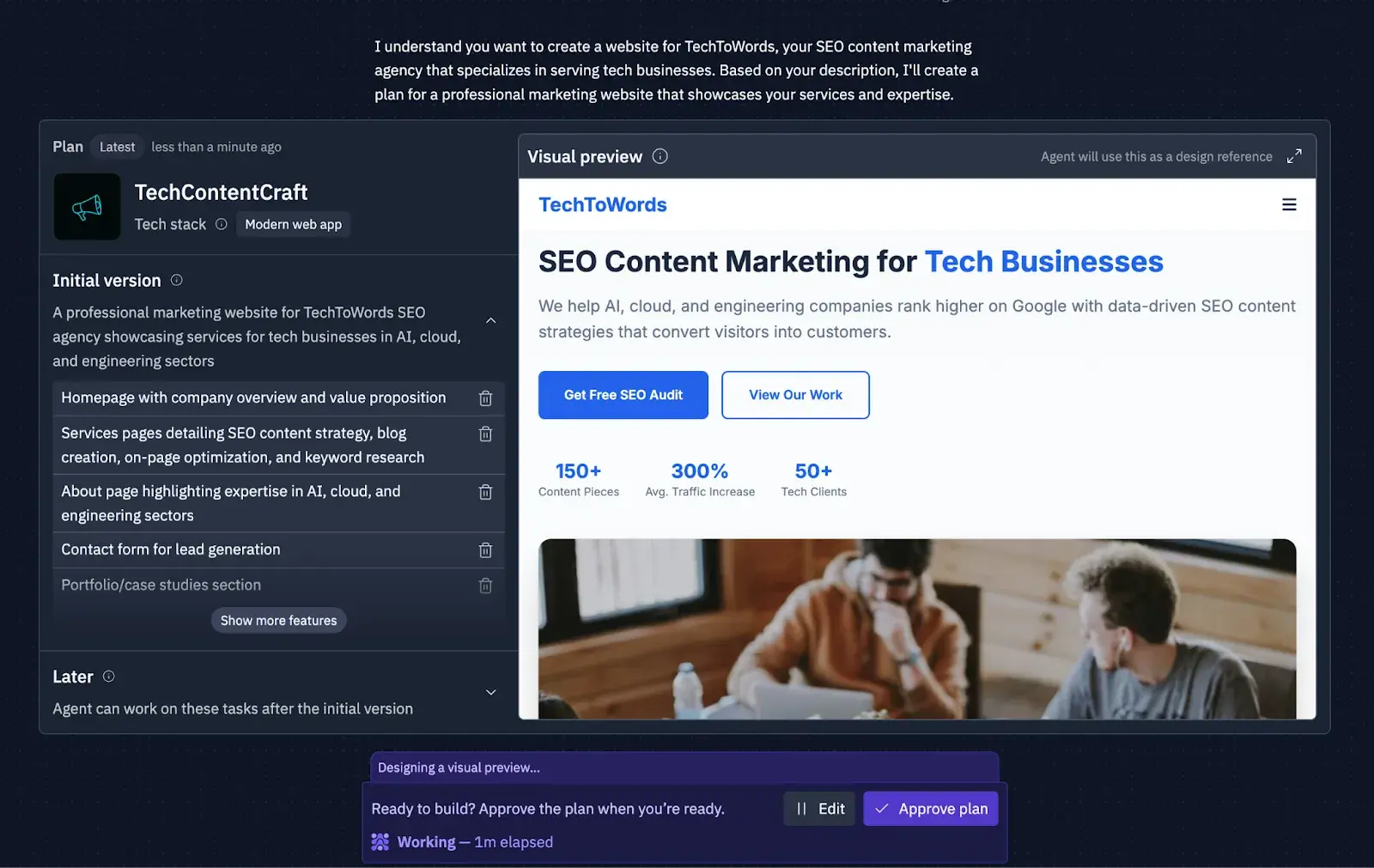Click the hero photo in the preview
This screenshot has width=1374, height=868.
tap(917, 628)
